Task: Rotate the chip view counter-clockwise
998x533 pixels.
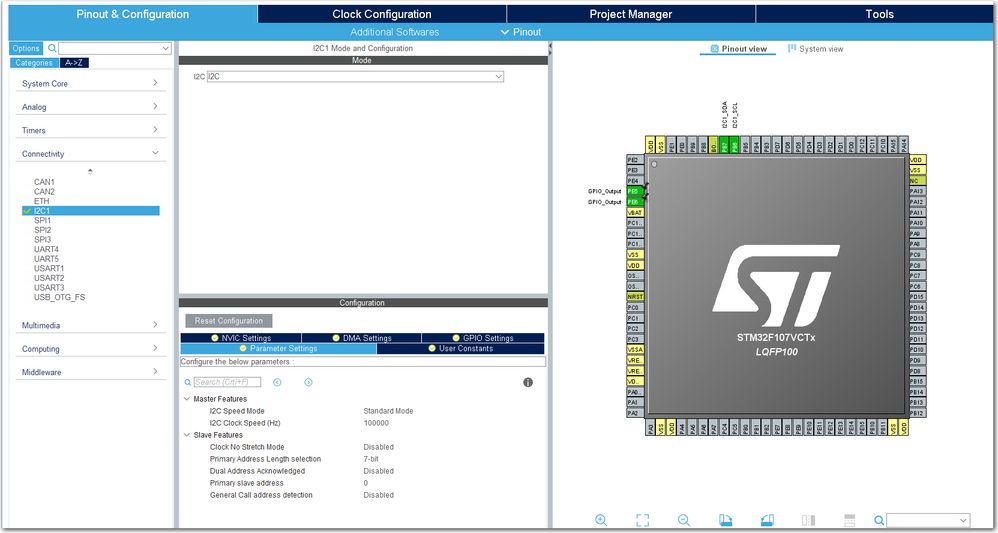Action: tap(767, 520)
